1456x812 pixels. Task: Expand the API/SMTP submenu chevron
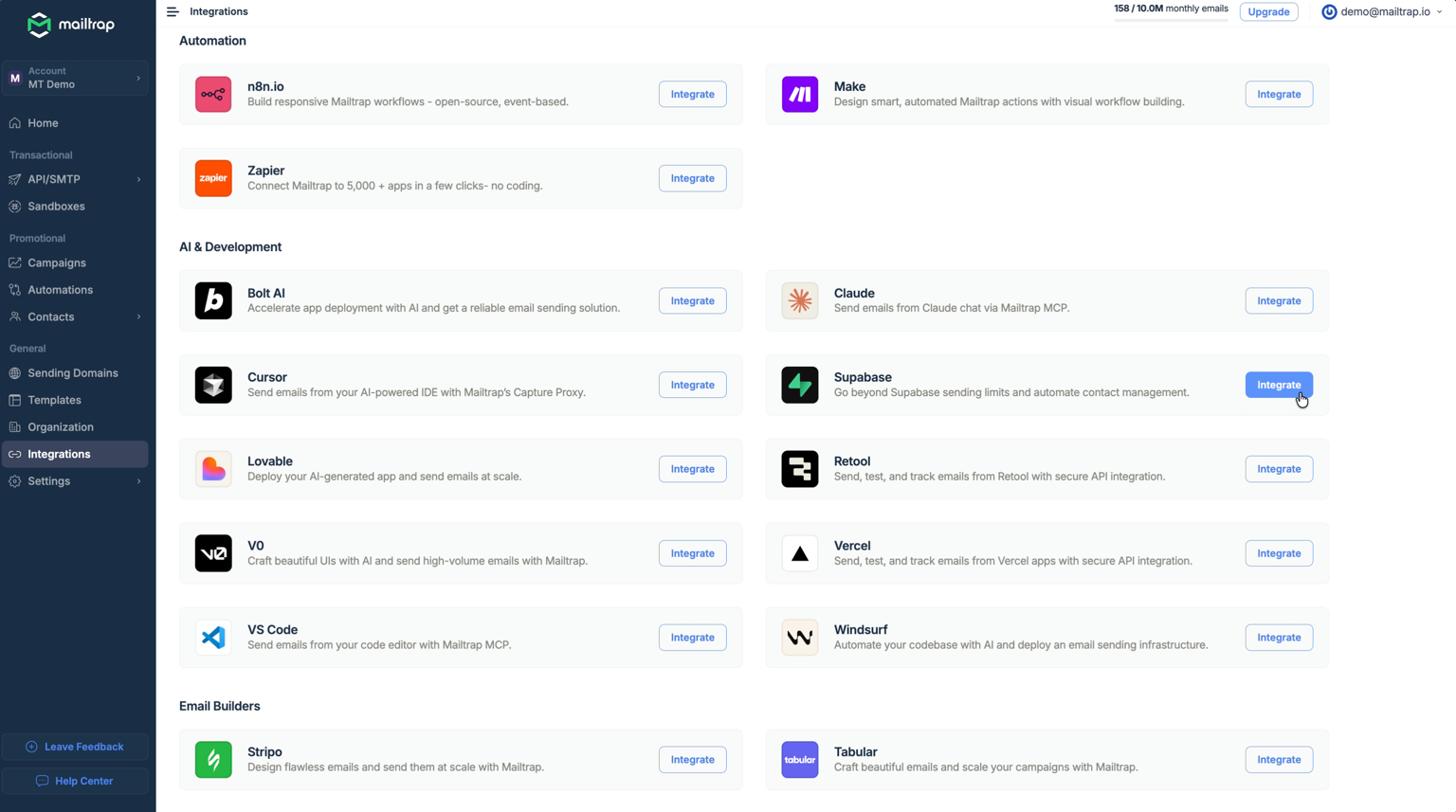(138, 179)
